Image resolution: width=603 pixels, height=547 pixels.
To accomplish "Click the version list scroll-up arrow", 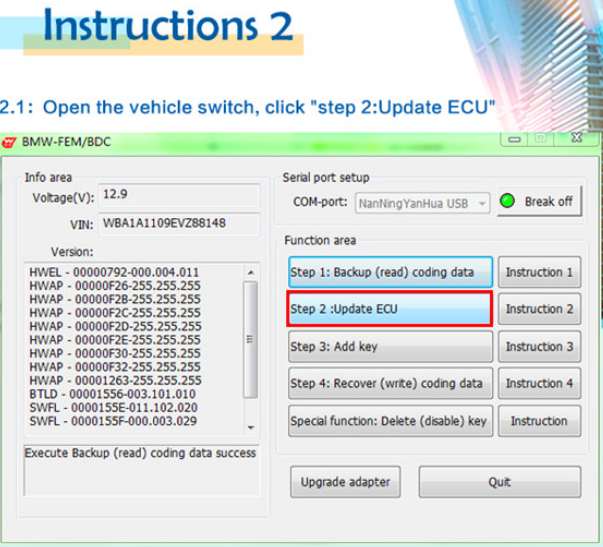I will tap(251, 273).
